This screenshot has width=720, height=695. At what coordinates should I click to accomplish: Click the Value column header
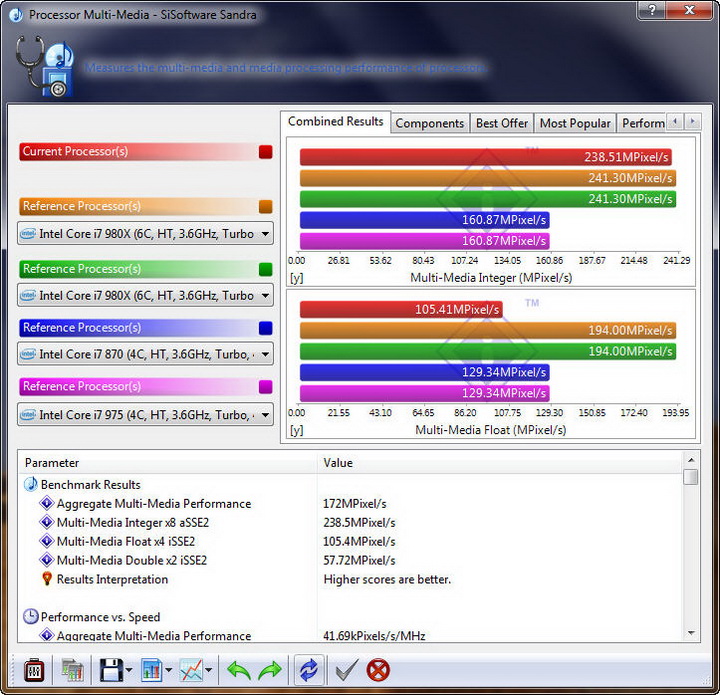(x=500, y=463)
